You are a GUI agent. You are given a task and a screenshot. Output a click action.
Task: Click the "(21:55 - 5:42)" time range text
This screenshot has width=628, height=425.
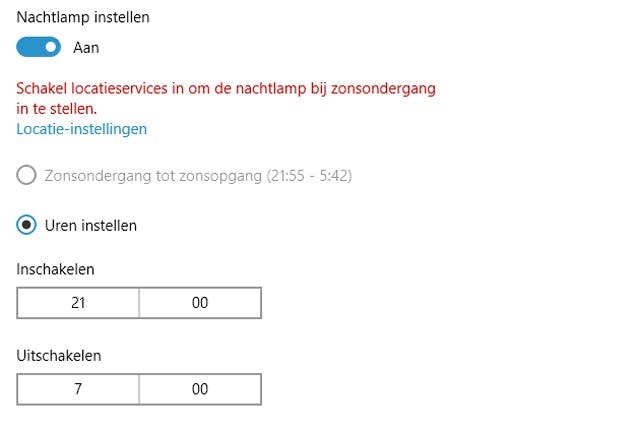[x=310, y=176]
